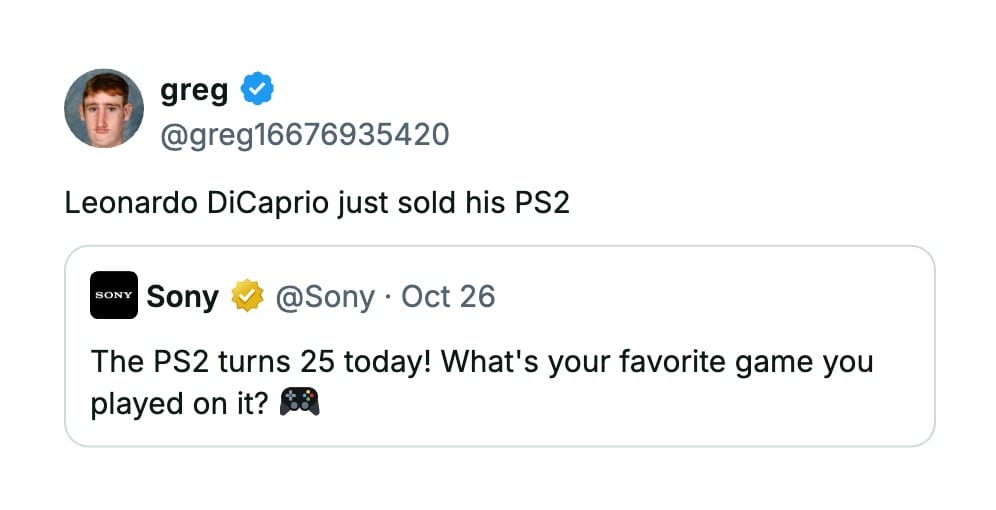996x510 pixels.
Task: Click the blue verified badge beside greg
Action: point(258,91)
